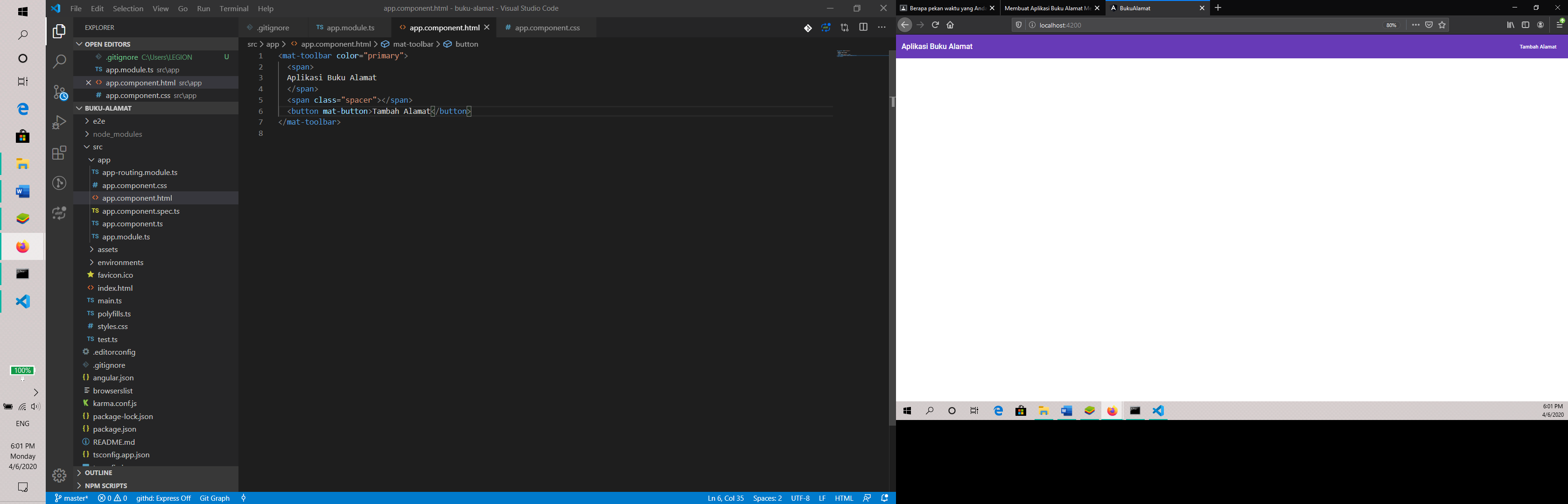Click the commit node icon in status bar
1568x504 pixels.
pos(244,498)
